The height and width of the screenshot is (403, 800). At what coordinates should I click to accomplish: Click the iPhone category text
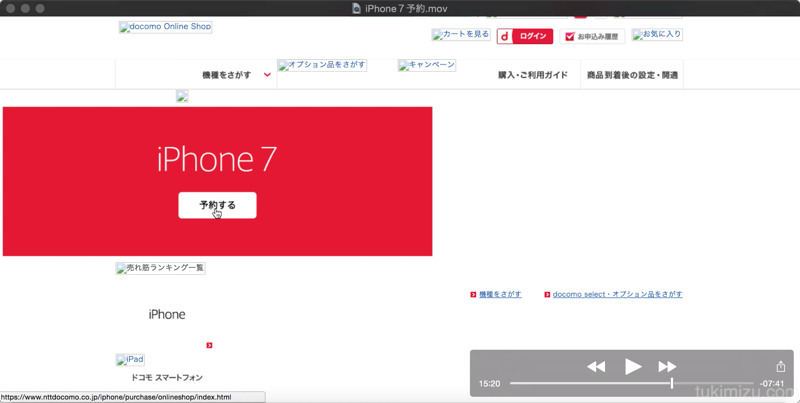pos(167,314)
